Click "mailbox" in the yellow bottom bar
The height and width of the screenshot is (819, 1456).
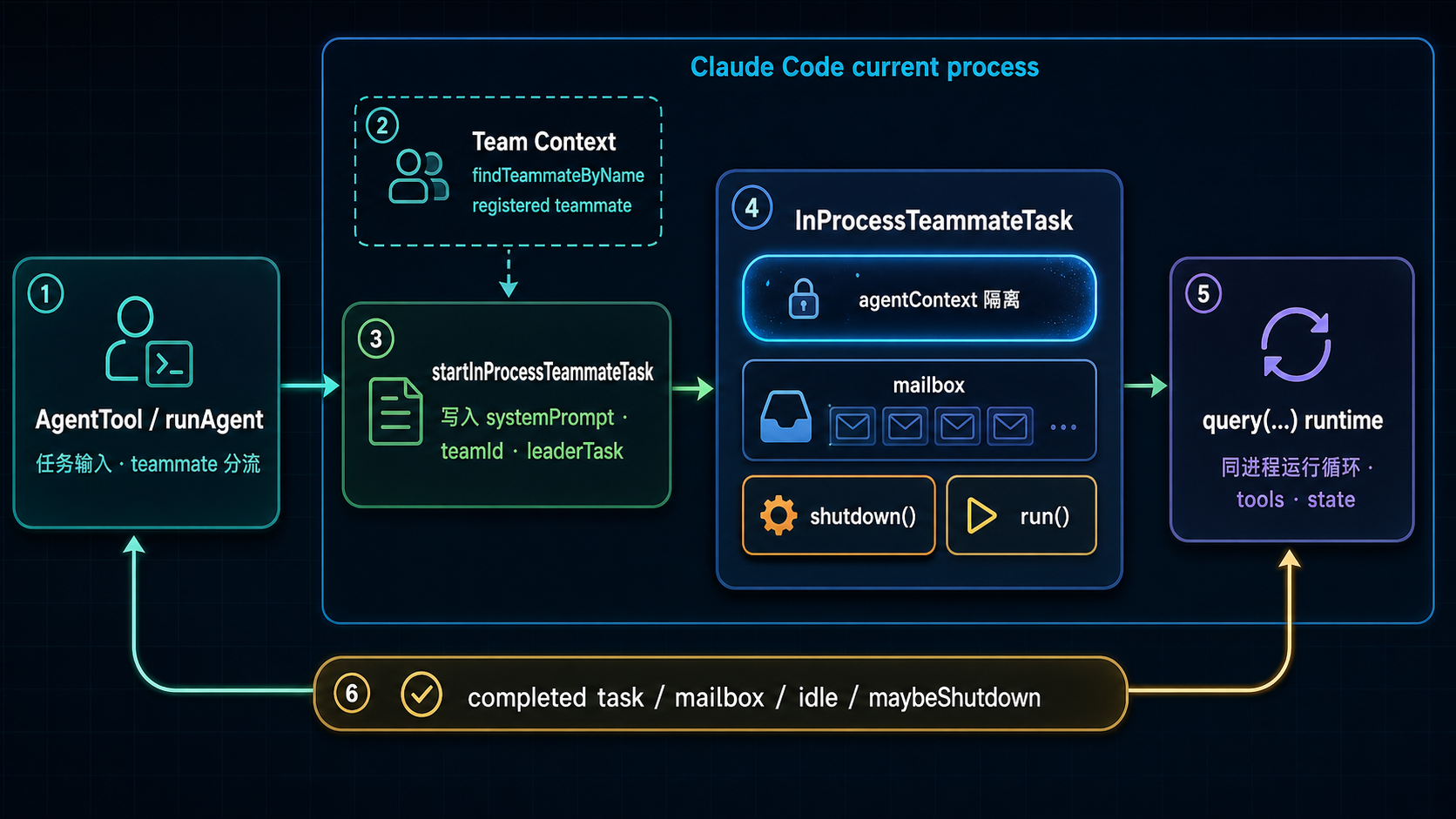coord(719,697)
